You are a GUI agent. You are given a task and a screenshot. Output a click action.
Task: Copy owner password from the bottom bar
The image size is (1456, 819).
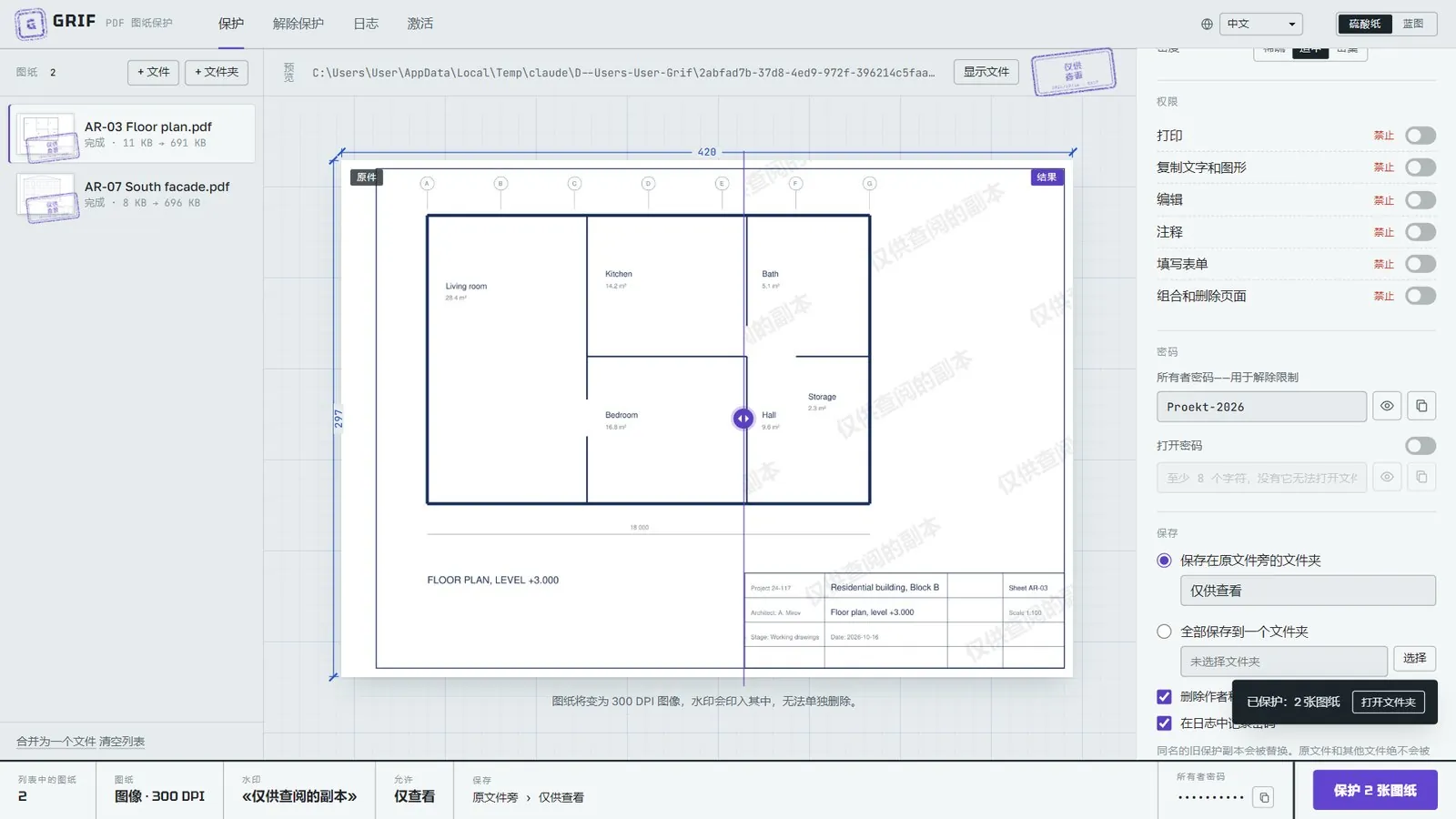[x=1263, y=798]
